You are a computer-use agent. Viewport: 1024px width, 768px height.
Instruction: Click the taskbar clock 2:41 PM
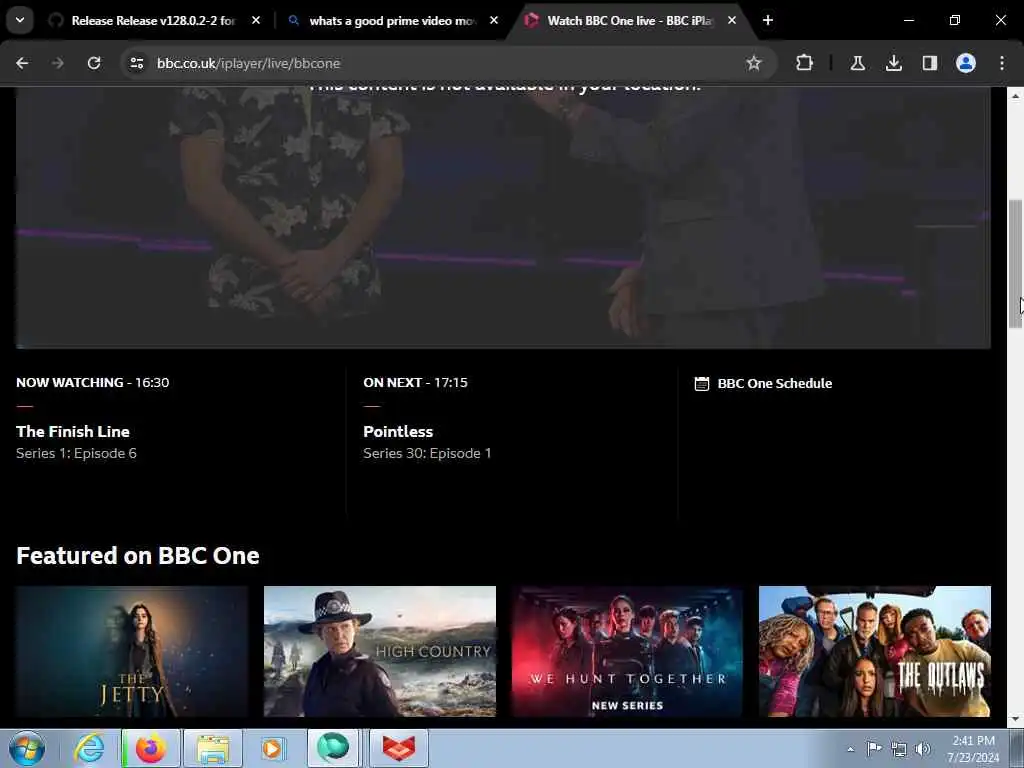(x=974, y=749)
